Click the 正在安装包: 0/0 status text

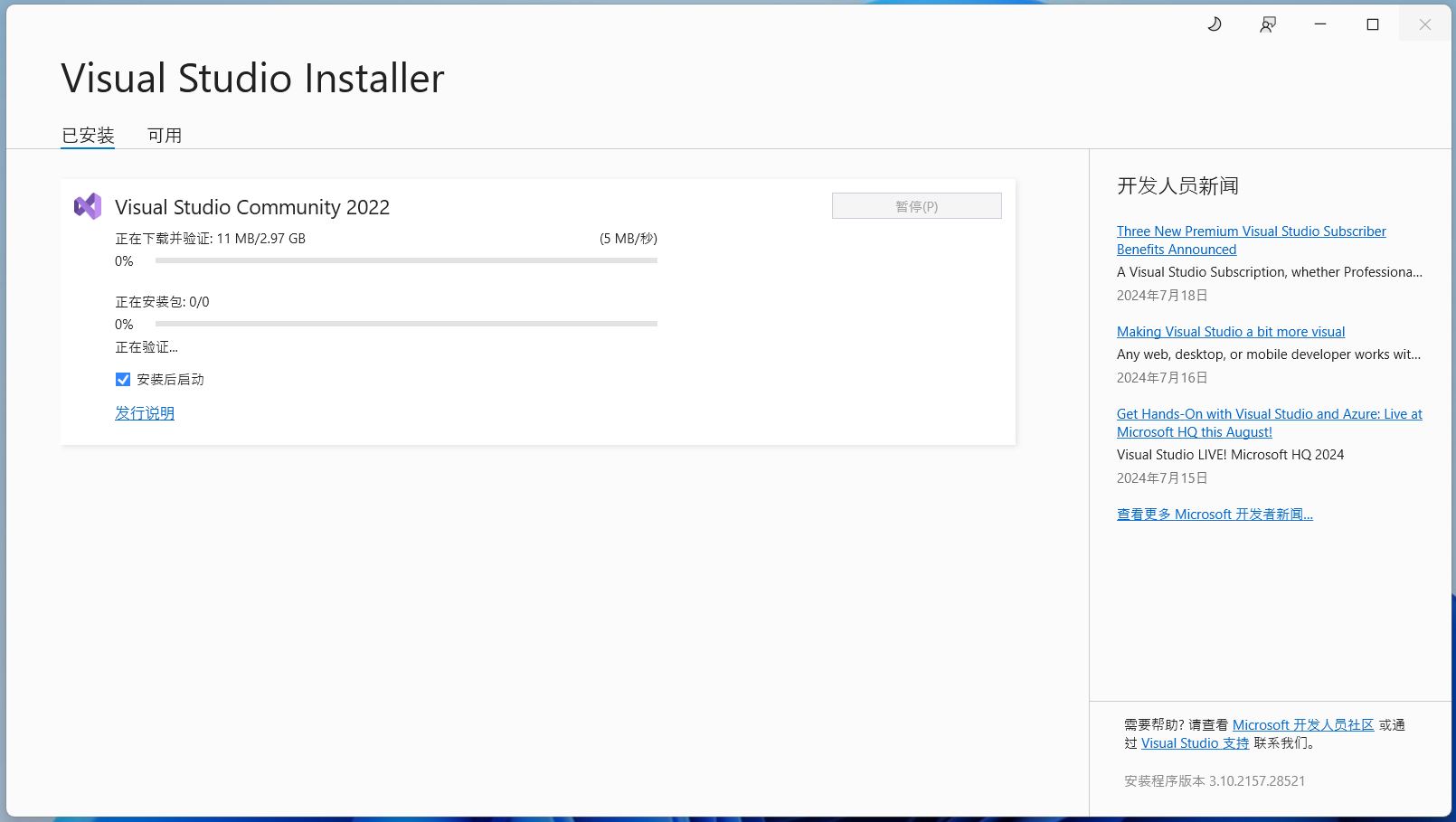click(x=162, y=302)
